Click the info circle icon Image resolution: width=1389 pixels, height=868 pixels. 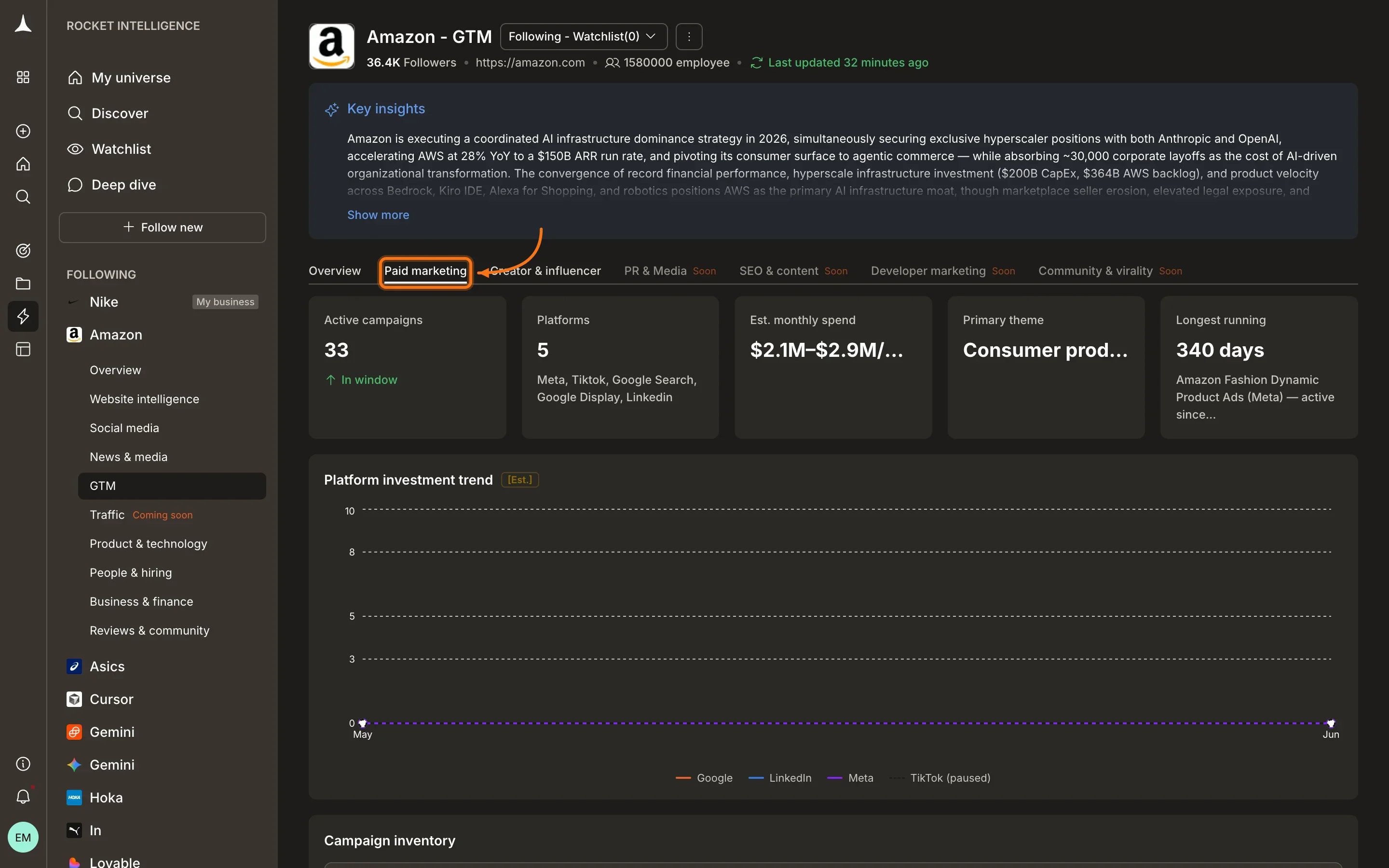(23, 763)
